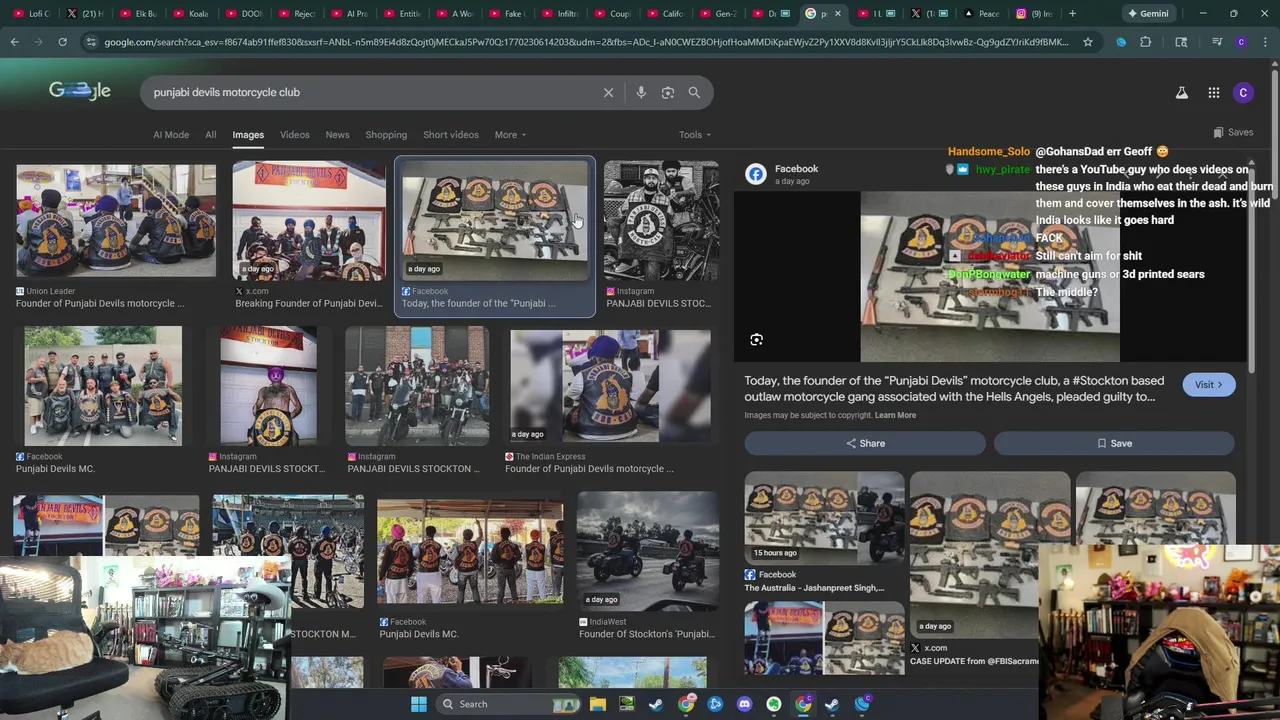1280x720 pixels.
Task: Click the search text field with punjabi devils query
Action: [370, 92]
